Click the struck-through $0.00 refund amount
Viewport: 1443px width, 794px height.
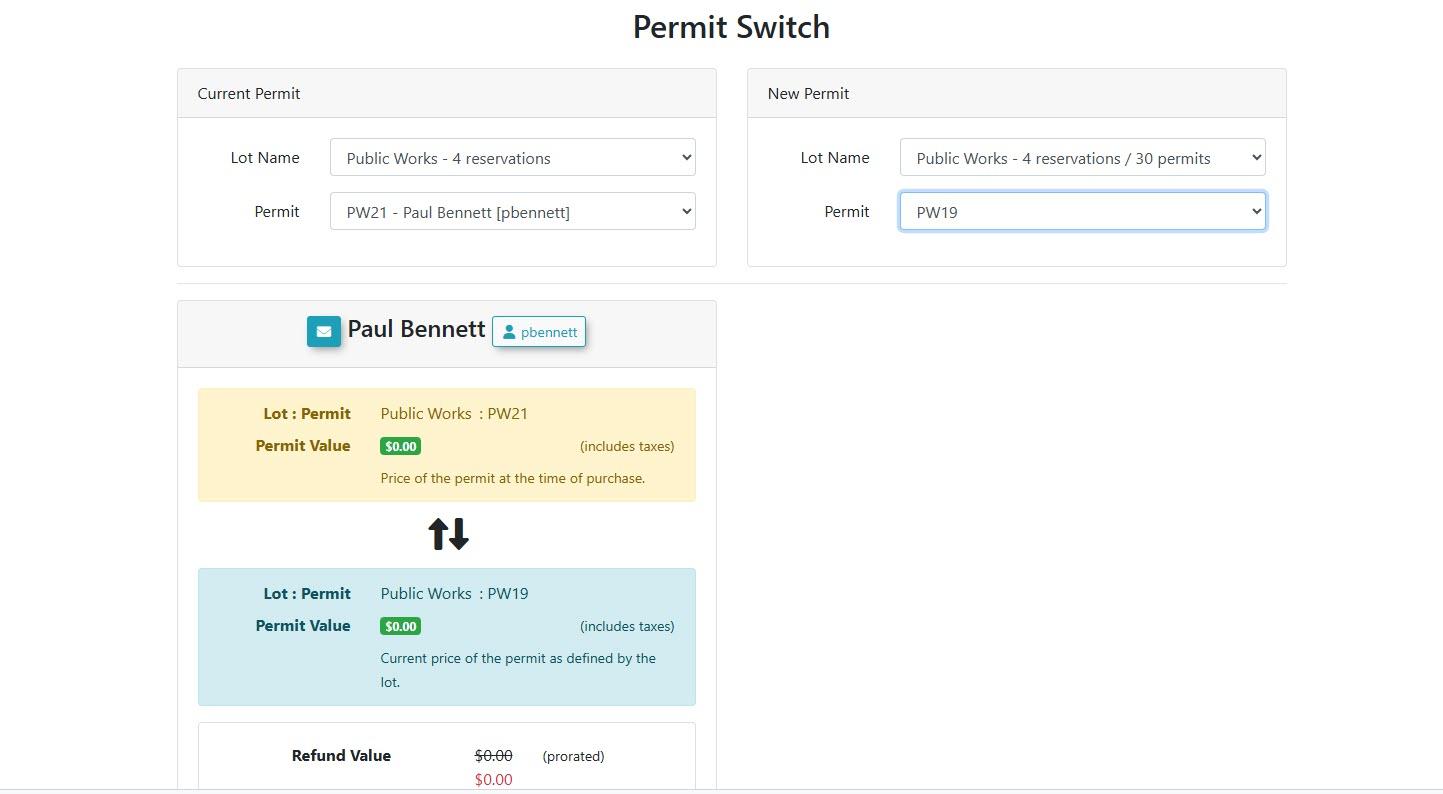click(x=493, y=756)
